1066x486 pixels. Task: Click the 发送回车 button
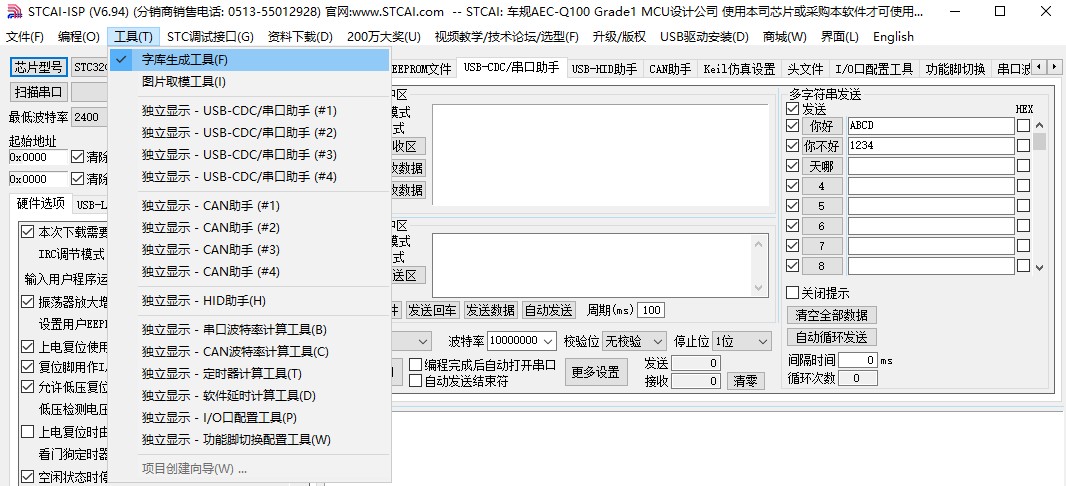coord(433,311)
